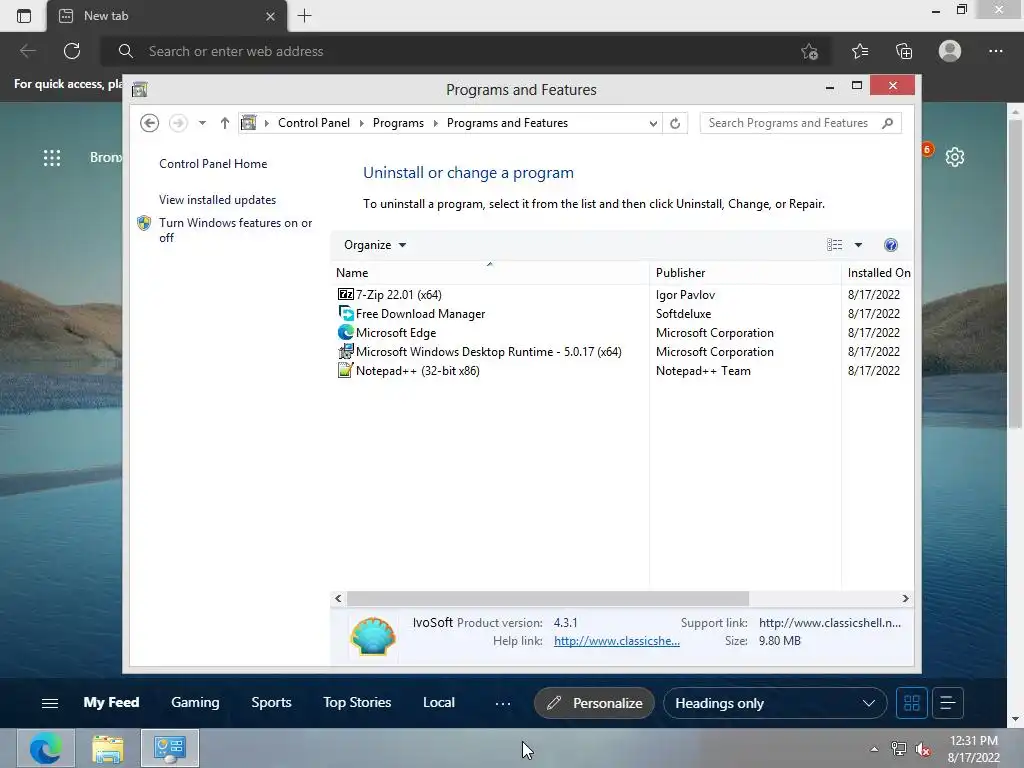Screen dimensions: 1024x768
Task: Open address bar history dropdown
Action: coord(652,123)
